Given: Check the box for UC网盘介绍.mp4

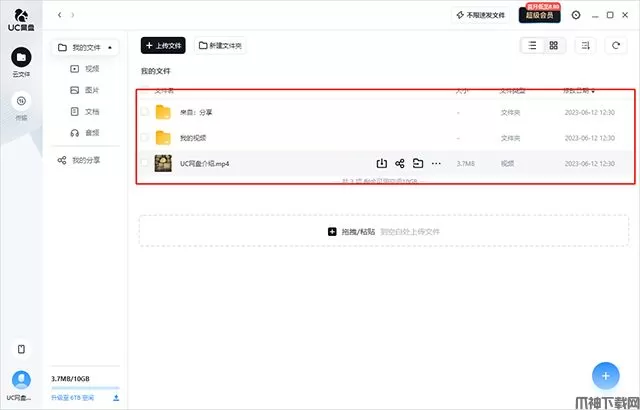Looking at the screenshot, I should [144, 163].
